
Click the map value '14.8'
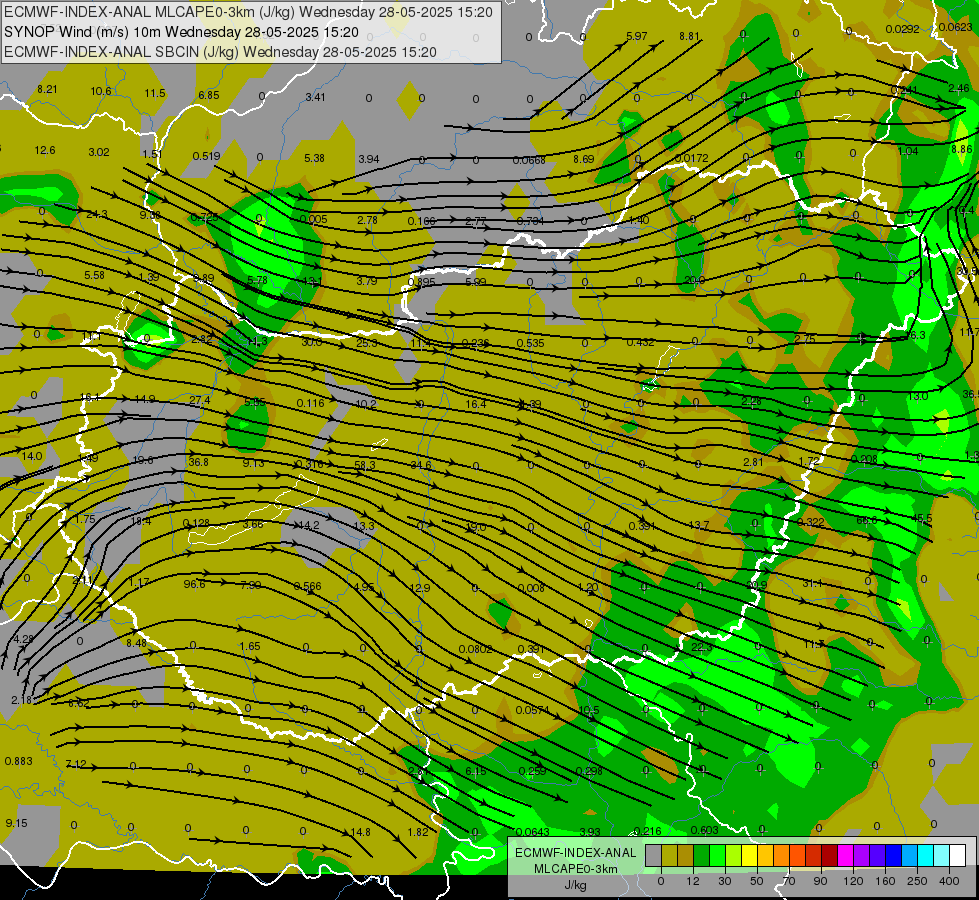360,832
